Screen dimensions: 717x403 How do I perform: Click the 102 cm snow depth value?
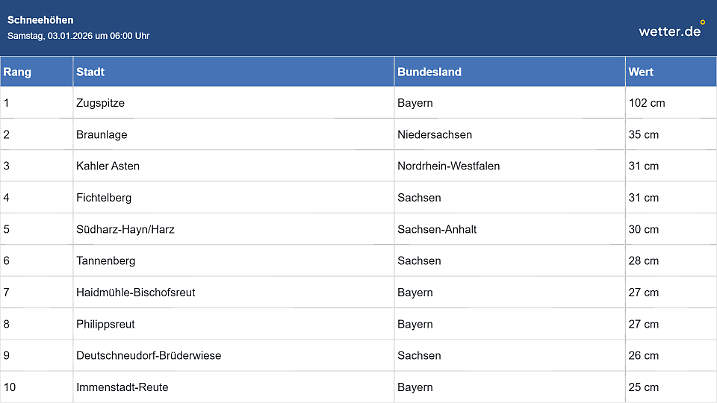(646, 103)
